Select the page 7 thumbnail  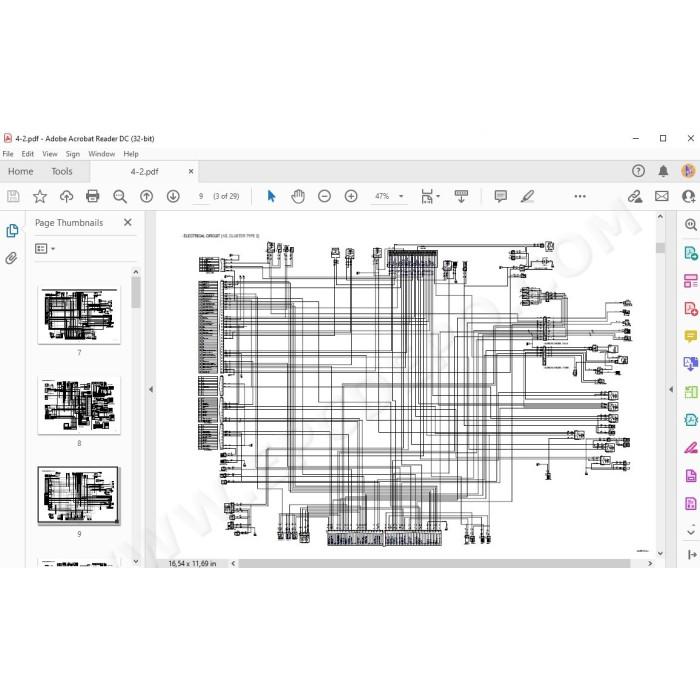point(79,316)
